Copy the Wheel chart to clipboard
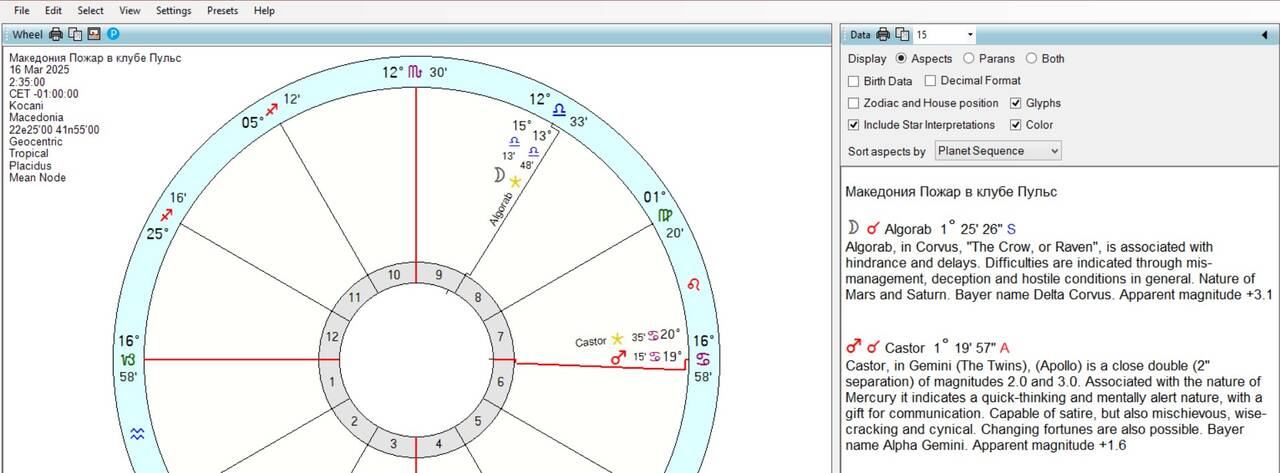The image size is (1280, 473). point(75,34)
